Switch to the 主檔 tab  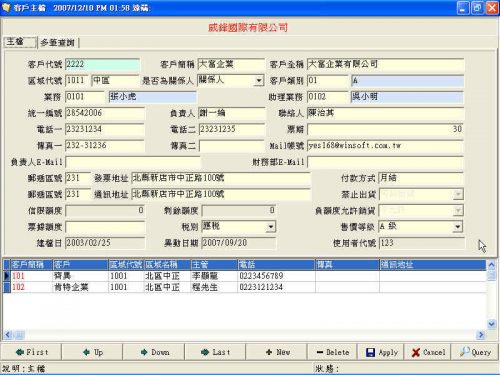tap(19, 42)
